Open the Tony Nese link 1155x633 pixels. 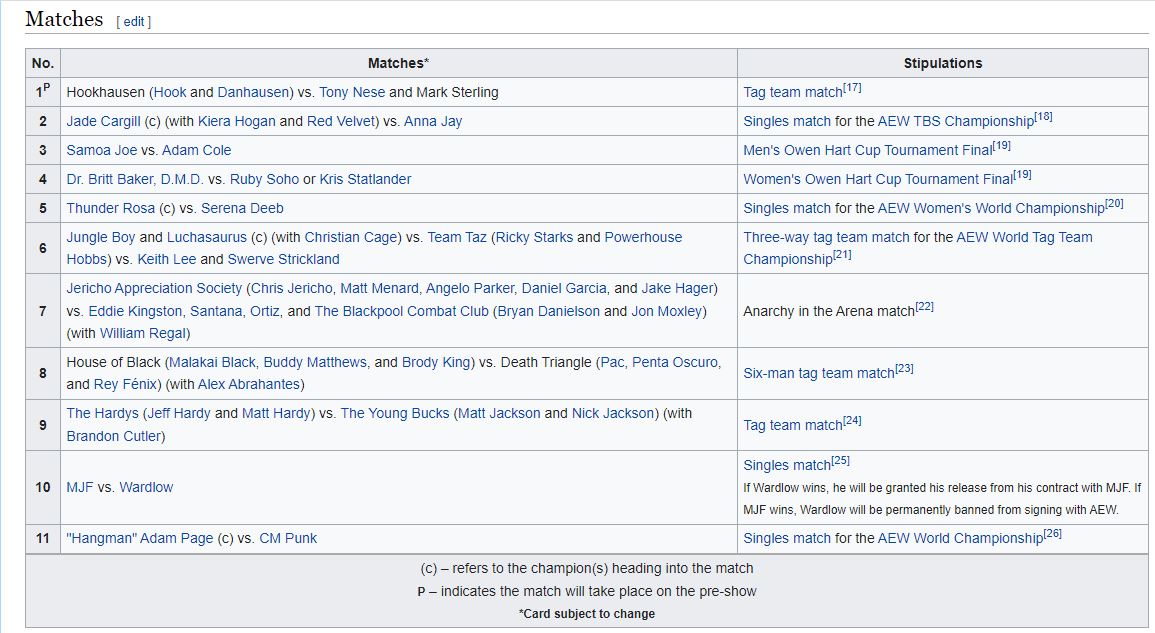pos(352,92)
